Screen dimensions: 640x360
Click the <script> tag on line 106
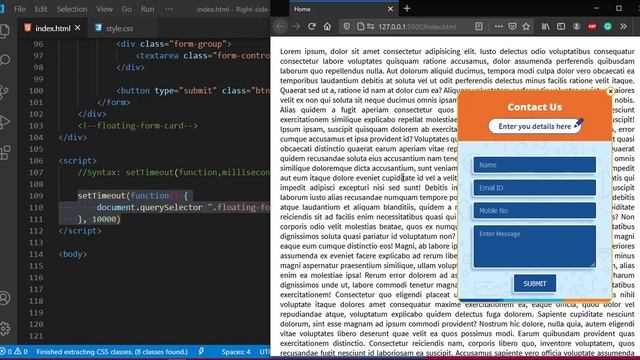[78, 161]
